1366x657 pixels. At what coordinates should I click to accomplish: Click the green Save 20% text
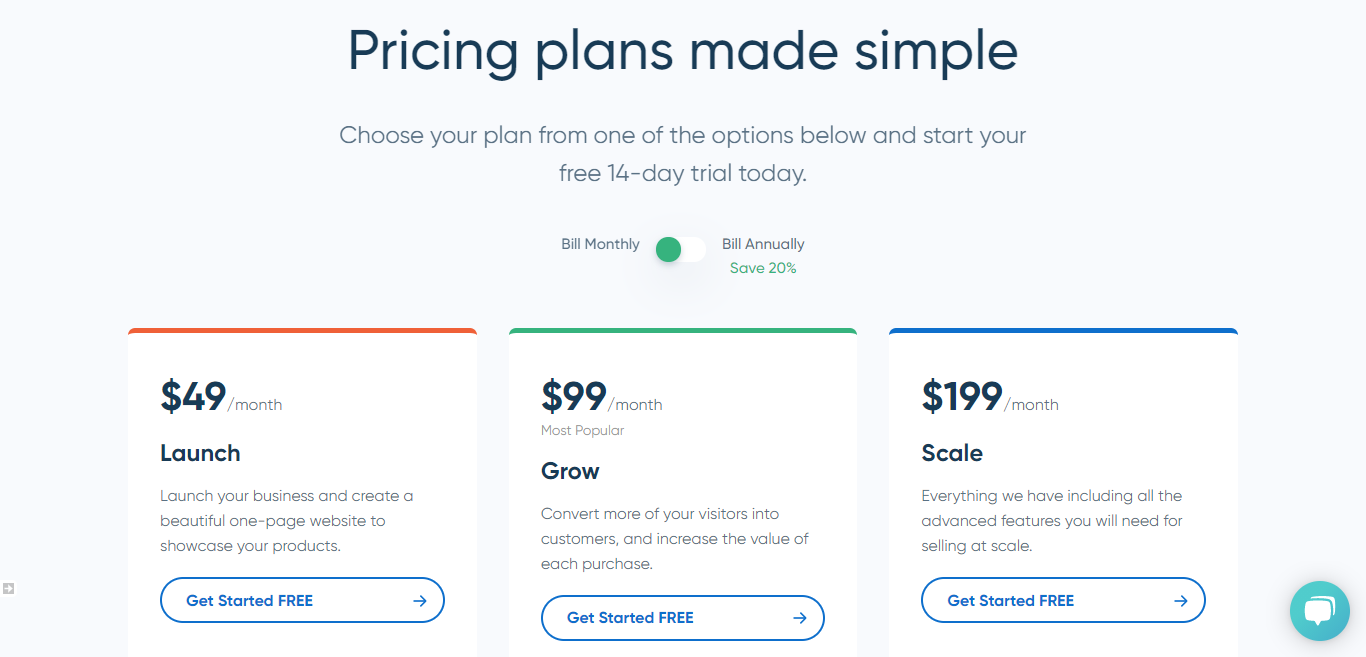[763, 268]
